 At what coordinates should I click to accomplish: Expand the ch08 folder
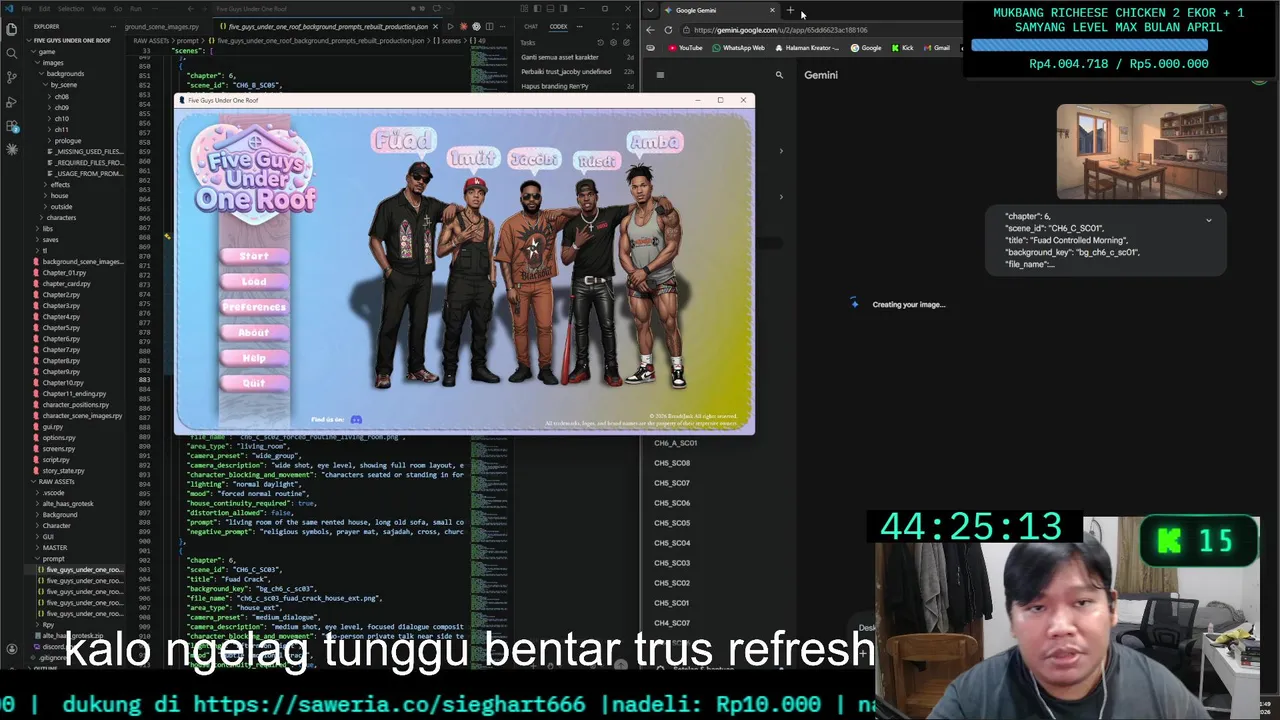click(x=60, y=97)
